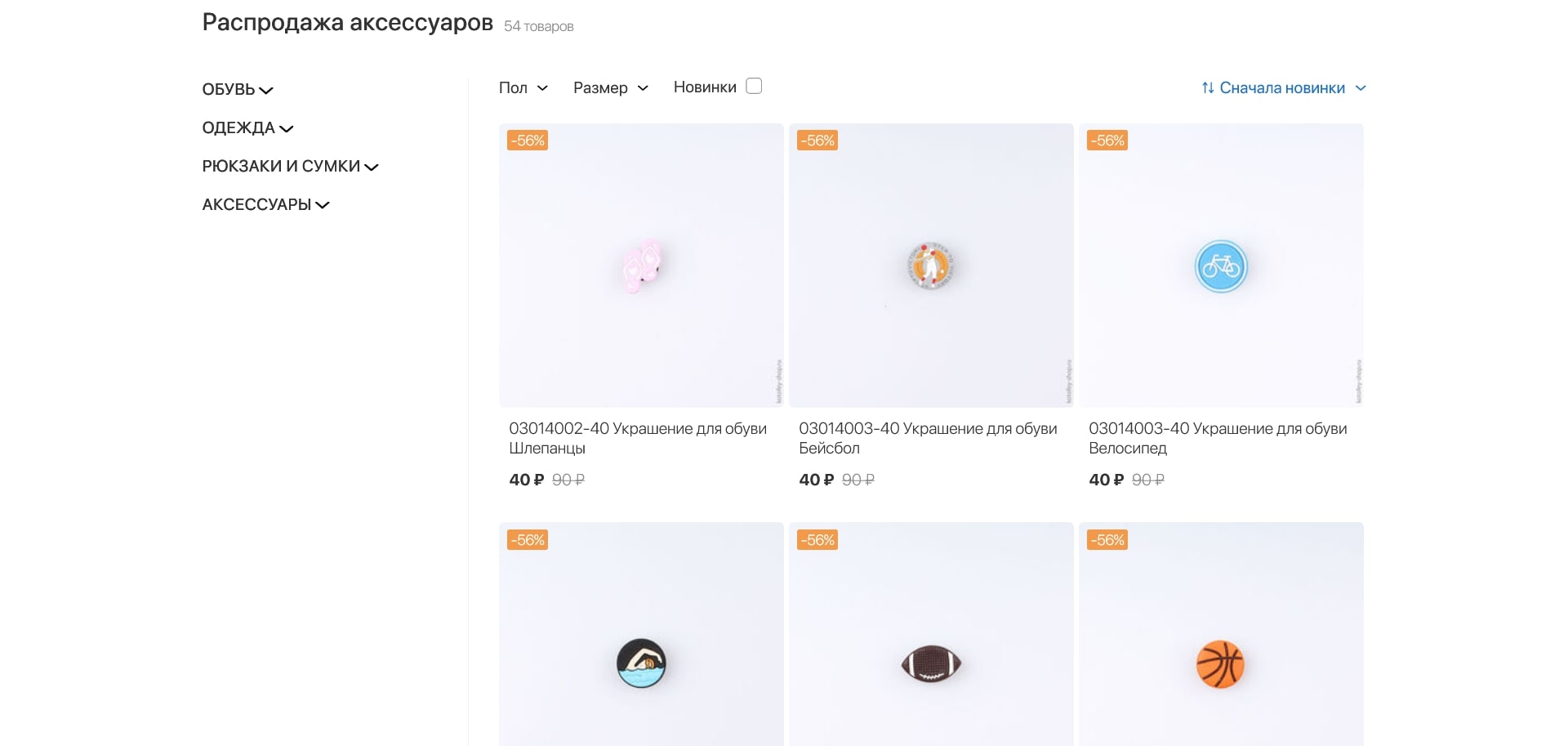Click the swimmer charm product image
Viewport: 1568px width, 746px height.
641,663
